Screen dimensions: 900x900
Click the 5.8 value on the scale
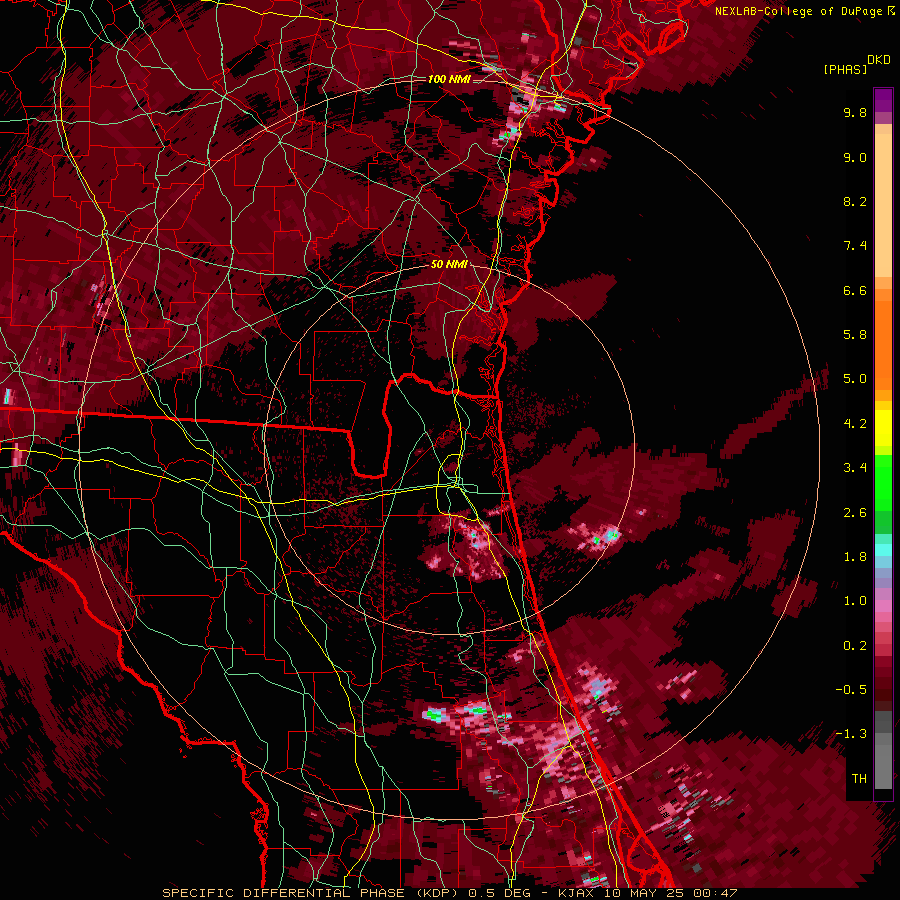coord(855,335)
